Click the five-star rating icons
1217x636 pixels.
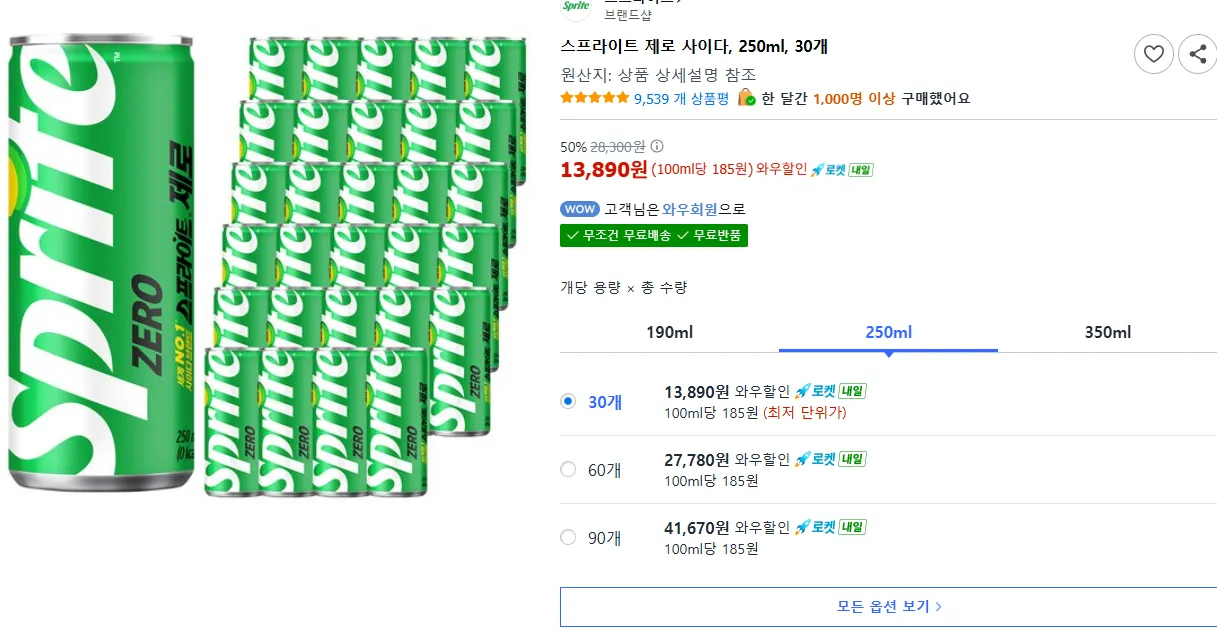coord(595,98)
